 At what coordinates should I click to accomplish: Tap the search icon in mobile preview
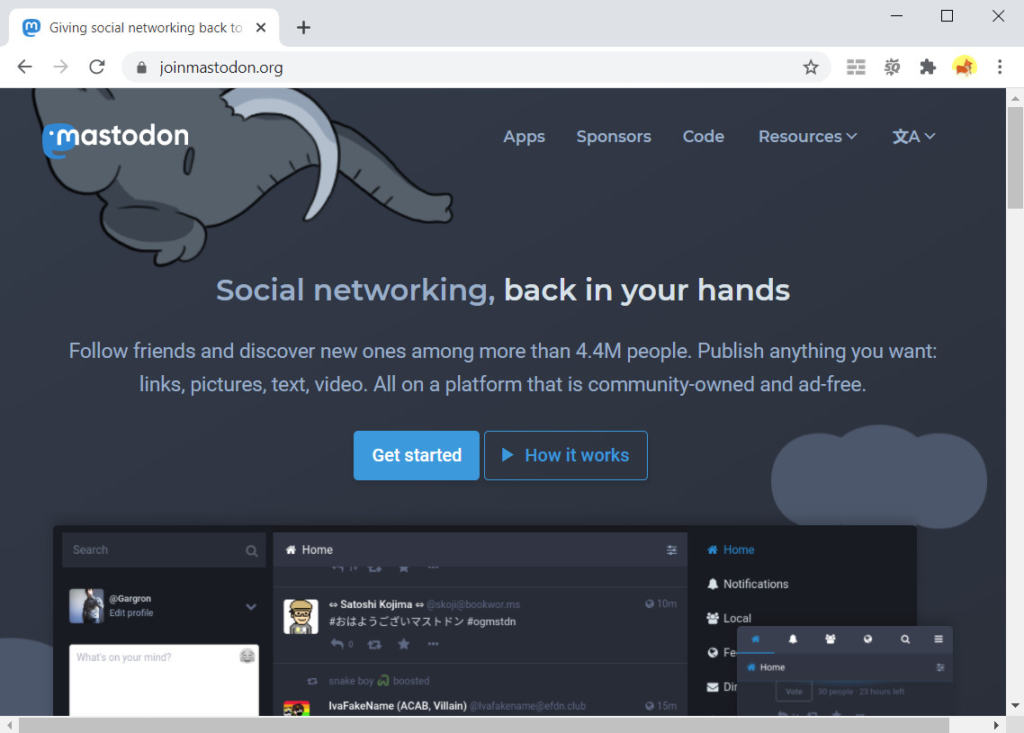(905, 639)
